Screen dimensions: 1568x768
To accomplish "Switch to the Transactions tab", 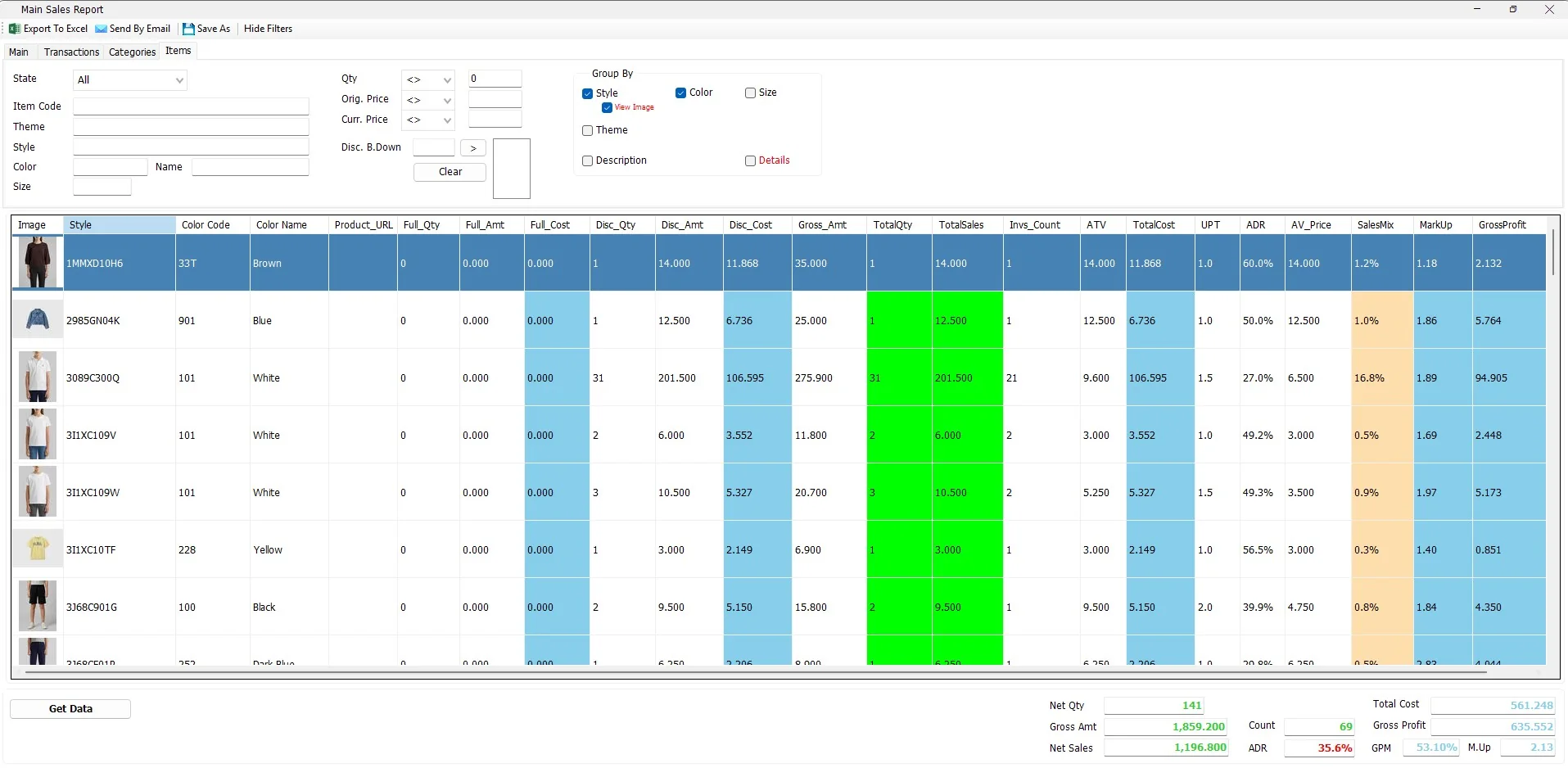I will (x=72, y=52).
